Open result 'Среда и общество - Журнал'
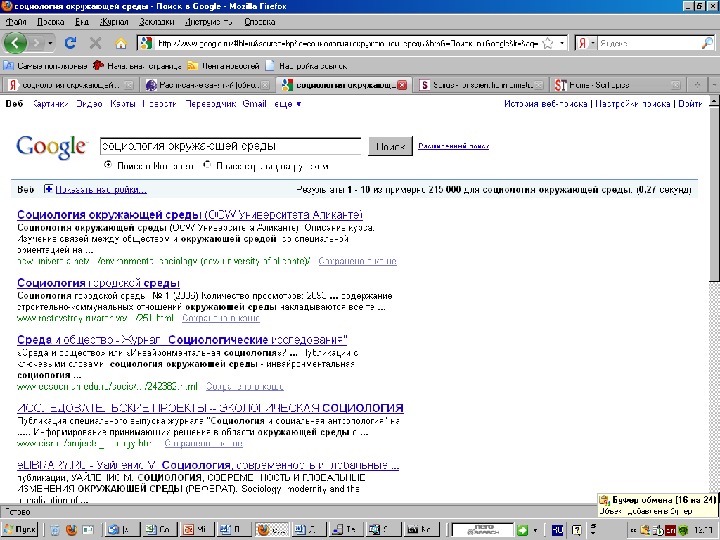 click(x=182, y=340)
